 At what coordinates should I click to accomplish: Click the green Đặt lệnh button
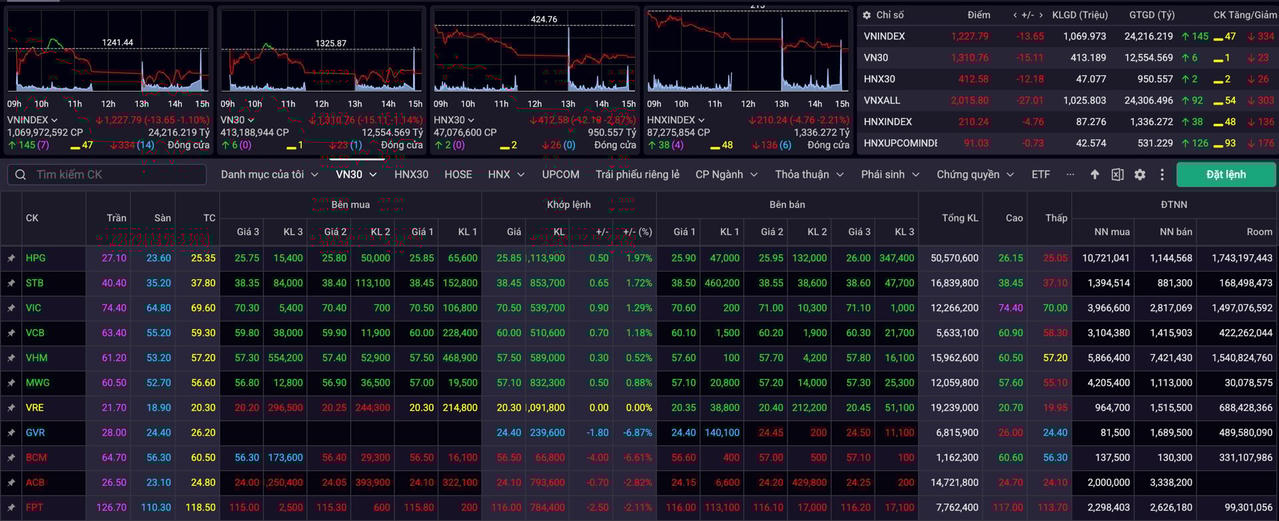(x=1226, y=174)
